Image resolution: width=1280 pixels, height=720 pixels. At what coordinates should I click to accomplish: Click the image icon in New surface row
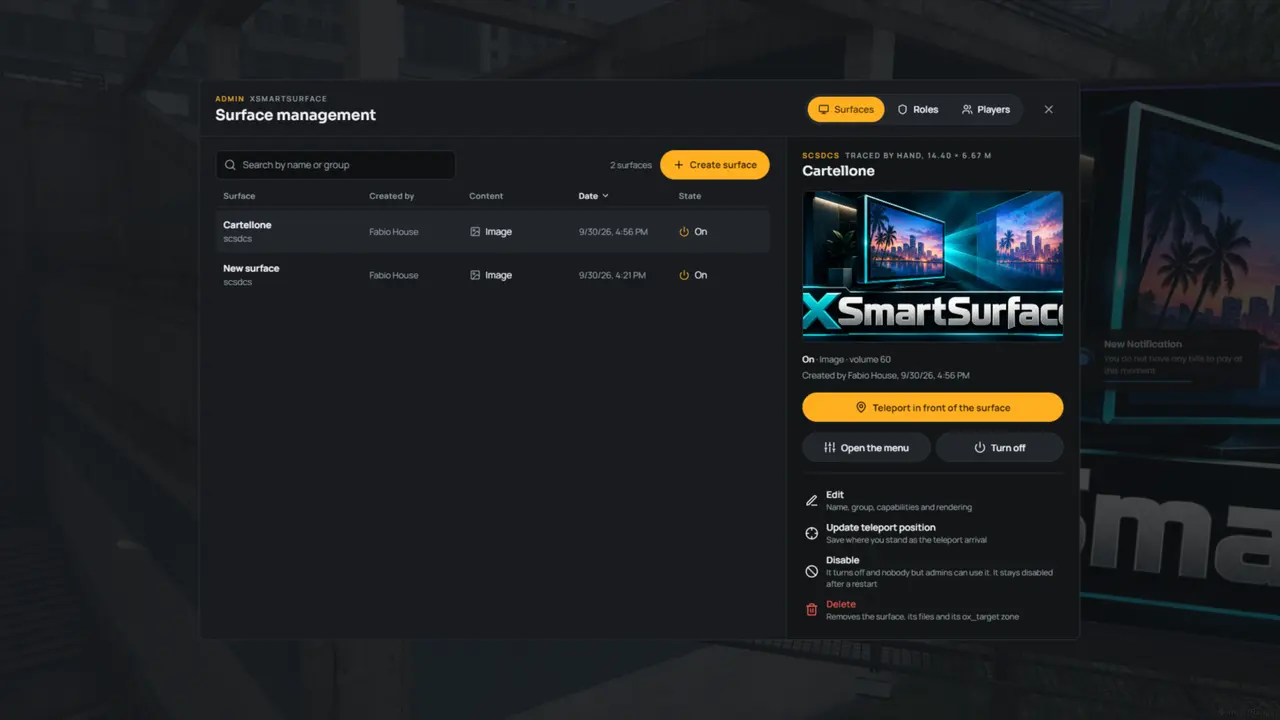475,275
